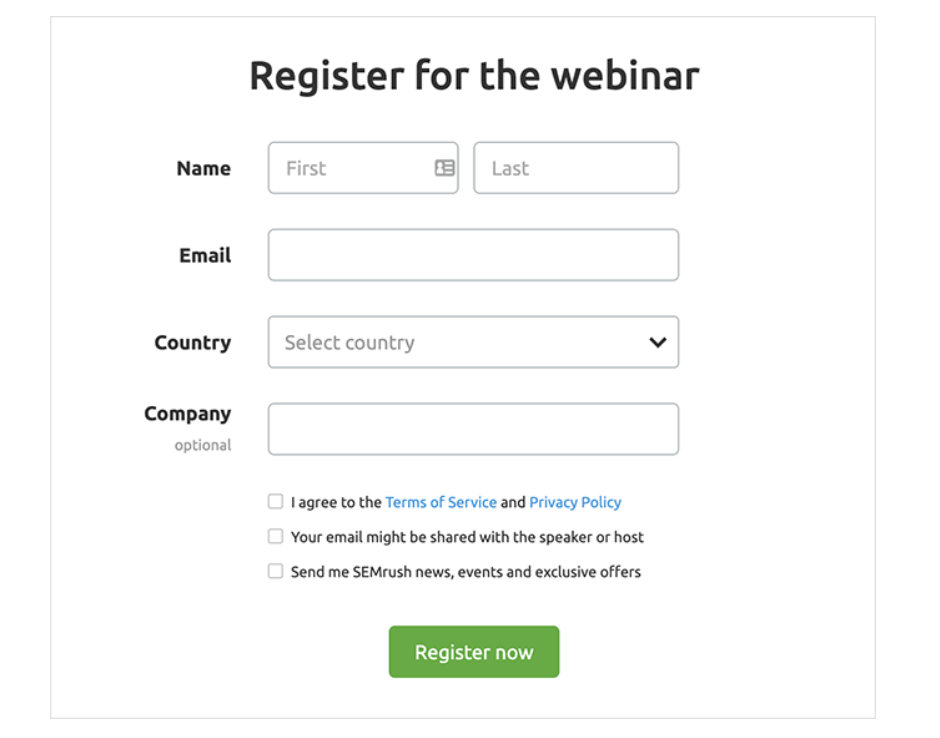Select the Email input box

(x=473, y=255)
